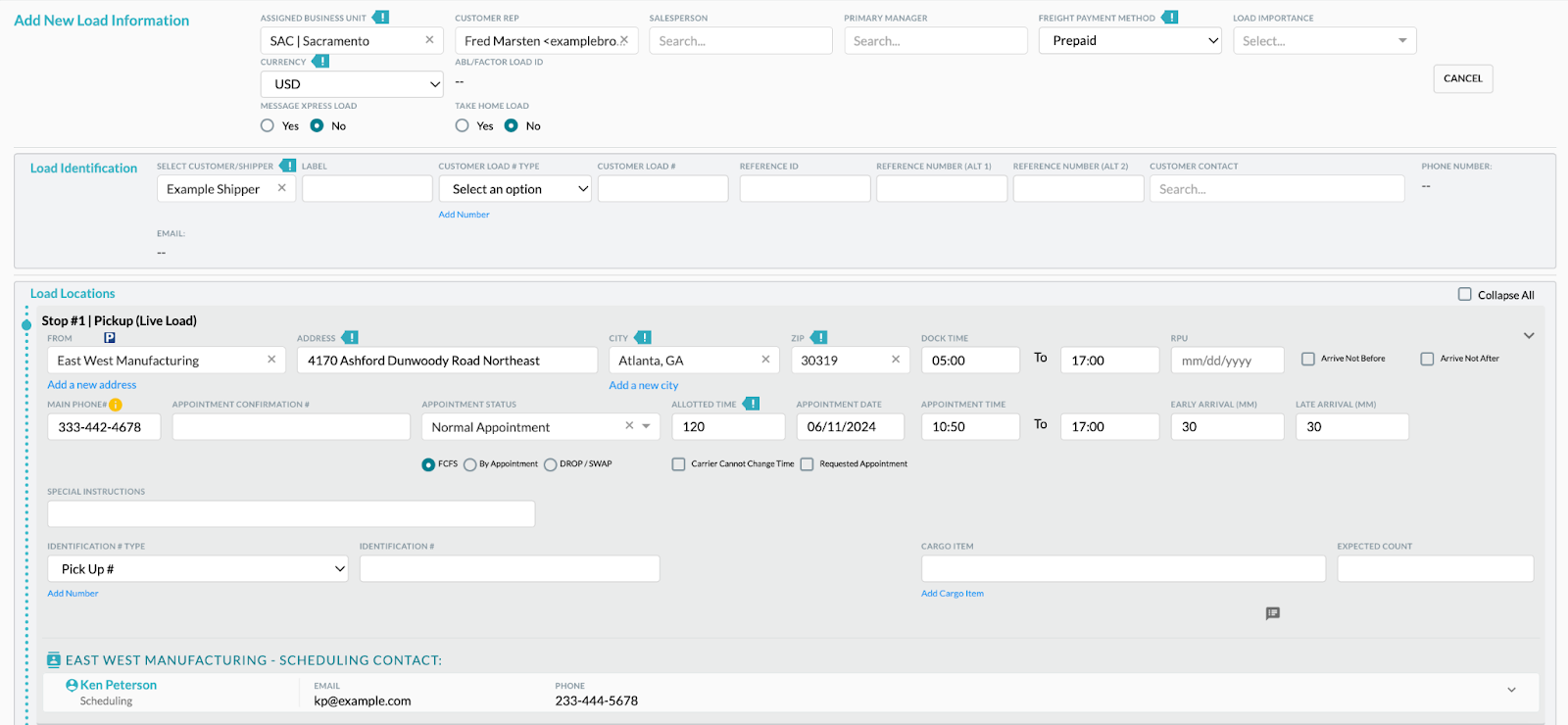
Task: Open the Pick Up # identification type dropdown
Action: [x=198, y=569]
